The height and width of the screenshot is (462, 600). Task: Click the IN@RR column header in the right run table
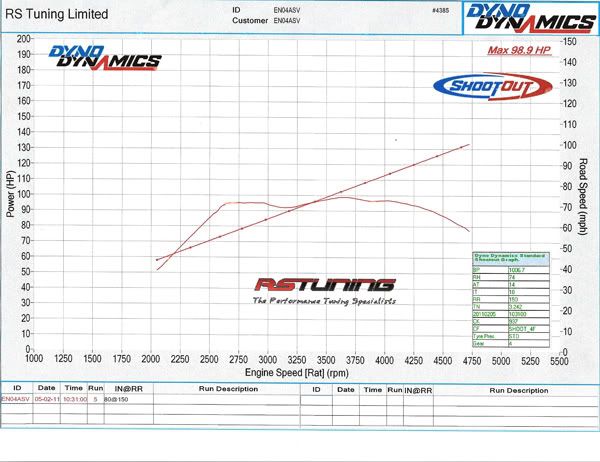(418, 390)
